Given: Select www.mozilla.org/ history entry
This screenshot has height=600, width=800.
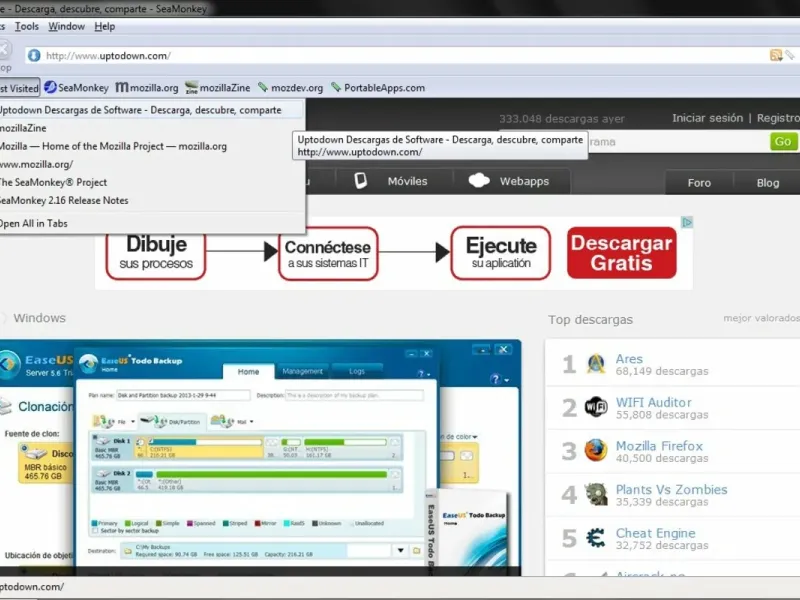Looking at the screenshot, I should tap(152, 164).
